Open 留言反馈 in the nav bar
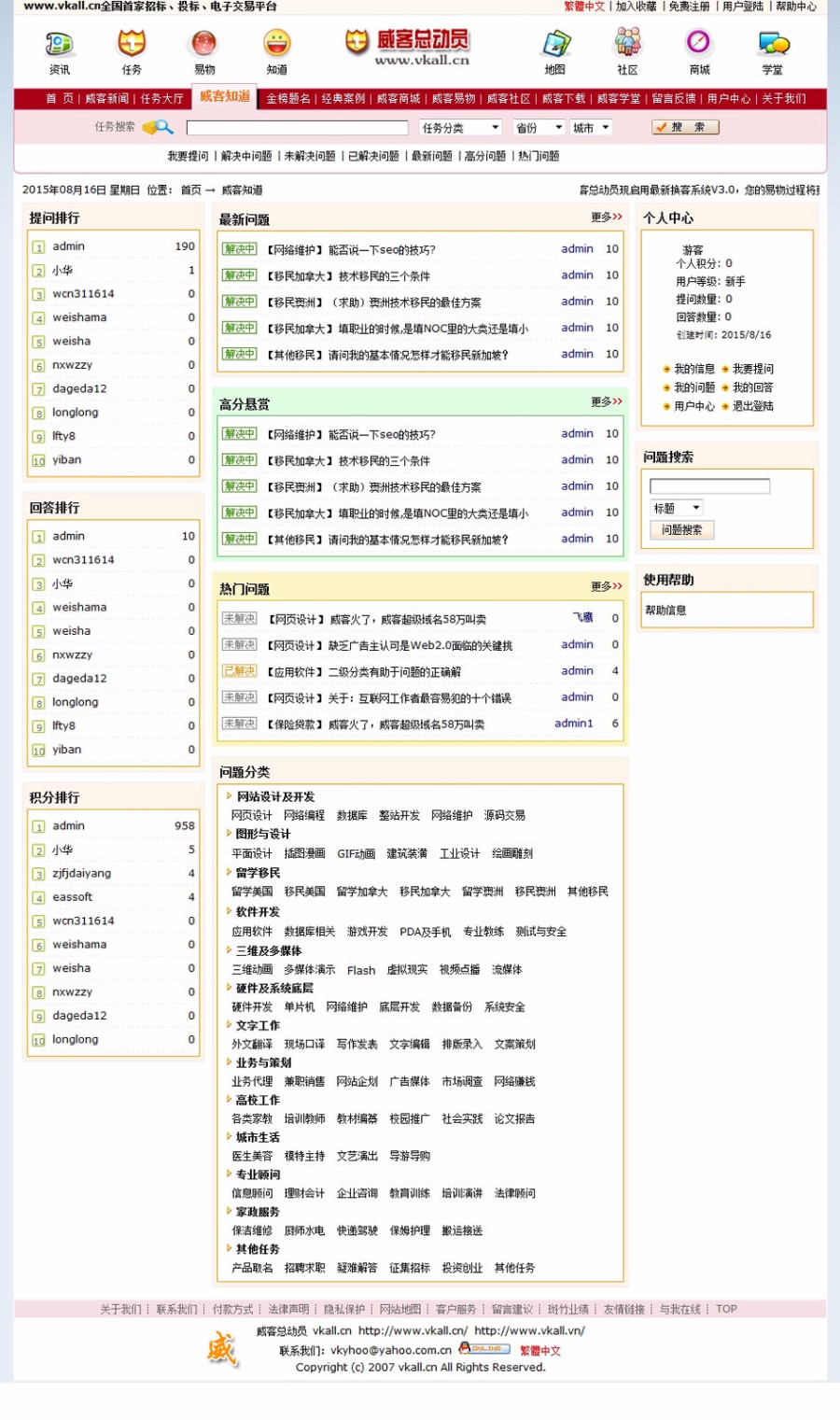The image size is (840, 1420). [674, 99]
